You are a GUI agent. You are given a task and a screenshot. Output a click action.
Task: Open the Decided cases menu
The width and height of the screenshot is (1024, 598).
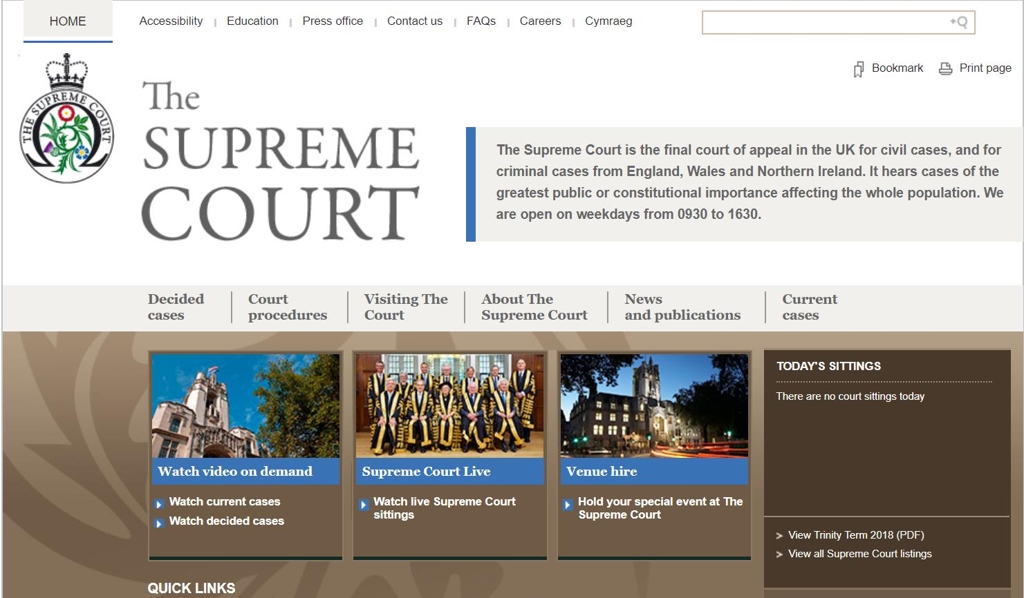click(176, 307)
